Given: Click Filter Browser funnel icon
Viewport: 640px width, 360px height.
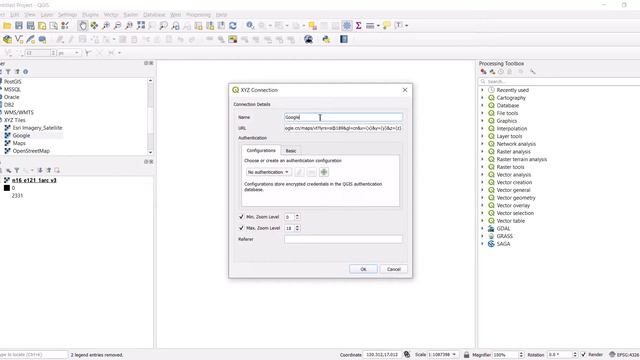Looking at the screenshot, I should click(x=8, y=72).
